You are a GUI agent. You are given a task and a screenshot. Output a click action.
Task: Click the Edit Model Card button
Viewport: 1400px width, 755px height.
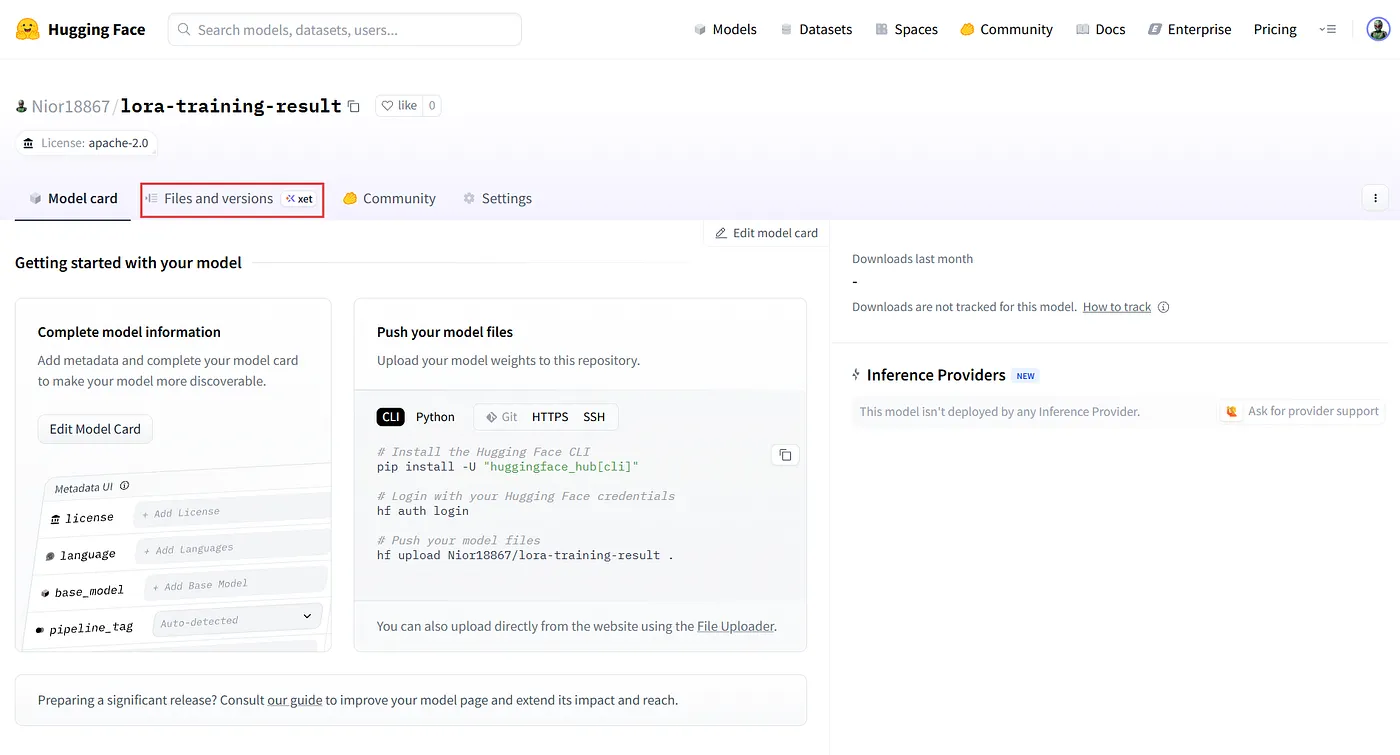click(x=95, y=429)
